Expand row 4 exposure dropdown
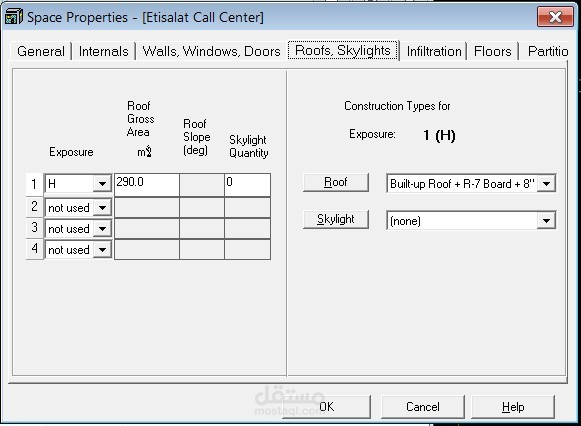 point(102,250)
